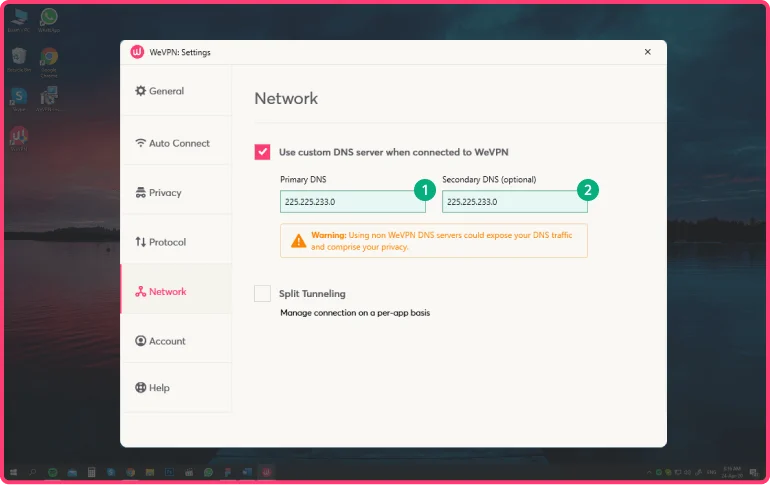Click the orange warning triangle icon

[x=298, y=240]
